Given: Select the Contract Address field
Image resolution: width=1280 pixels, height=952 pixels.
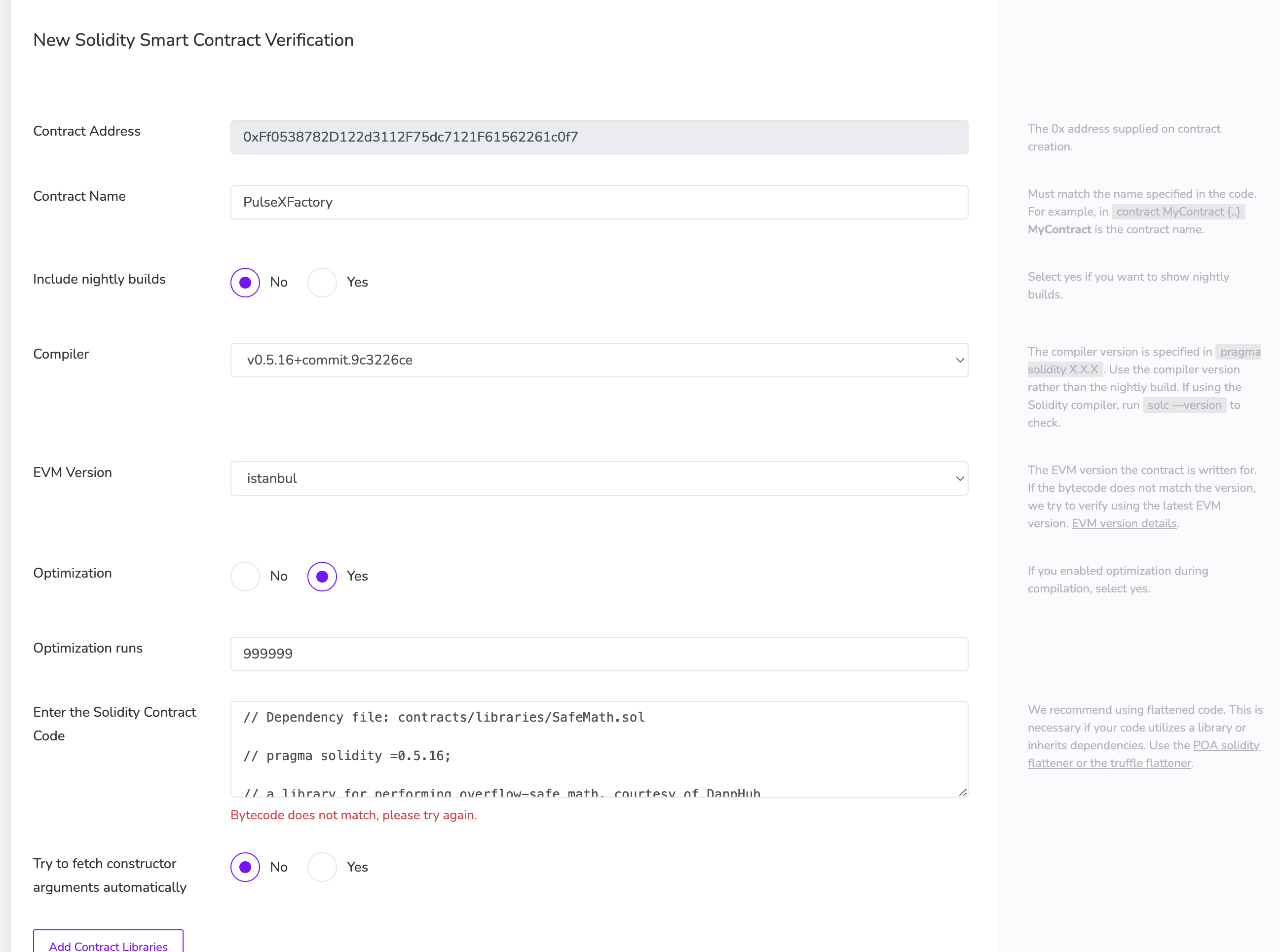Looking at the screenshot, I should 600,137.
